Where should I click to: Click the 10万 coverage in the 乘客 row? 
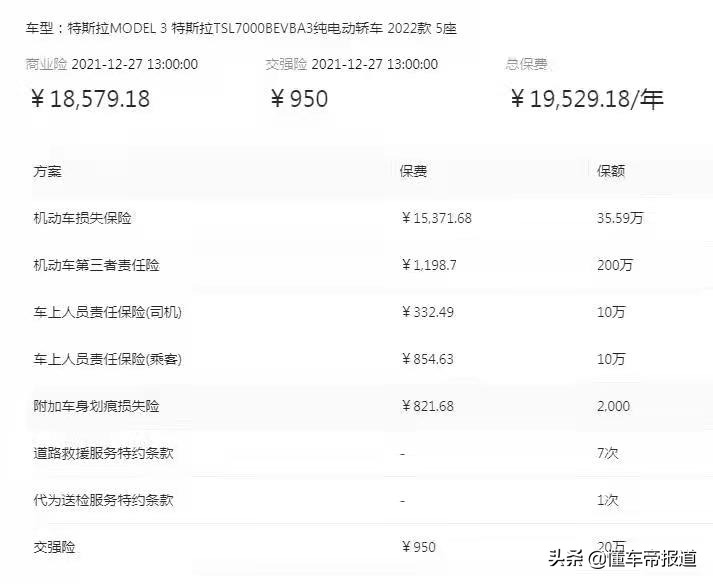(611, 359)
